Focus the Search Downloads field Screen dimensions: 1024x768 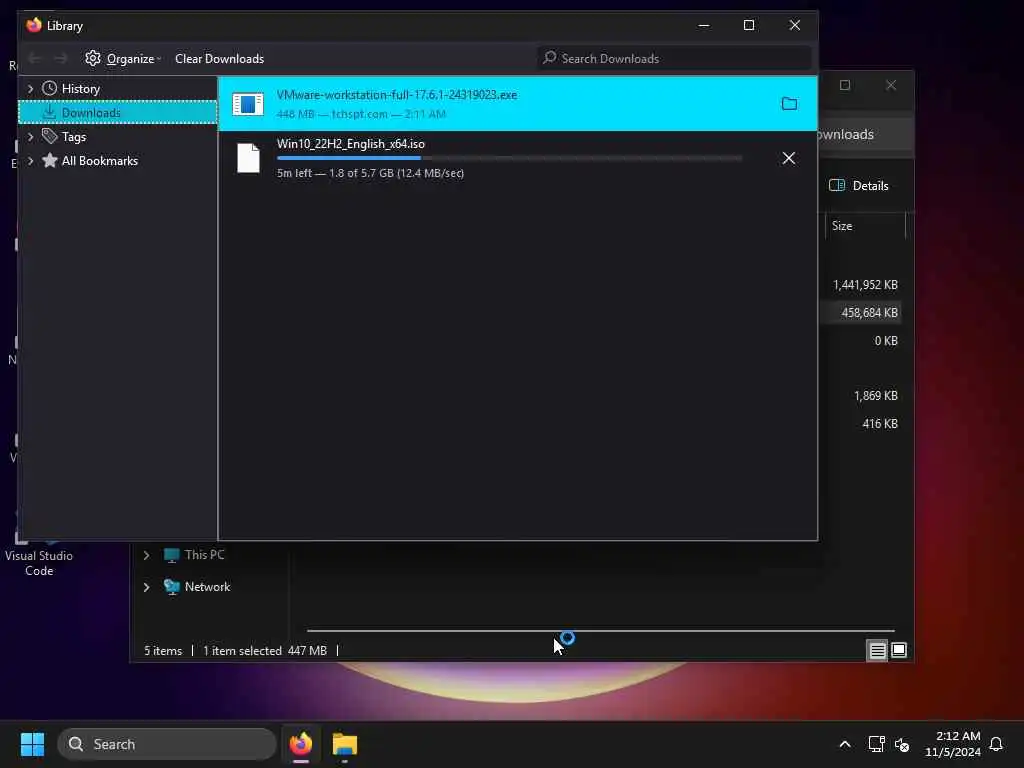(674, 58)
